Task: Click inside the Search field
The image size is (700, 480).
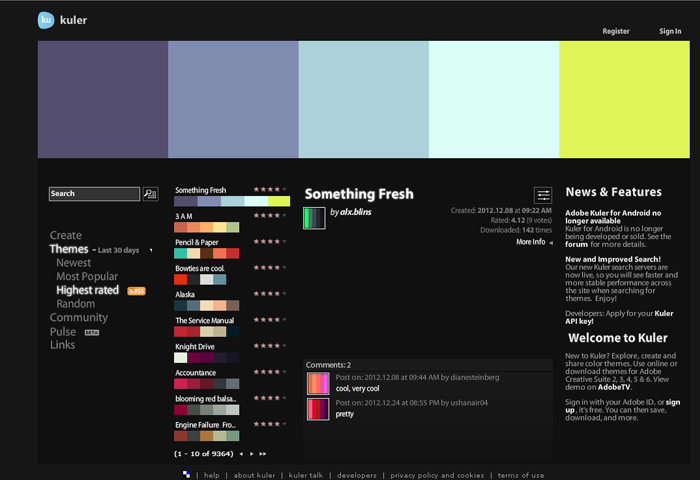Action: 94,194
